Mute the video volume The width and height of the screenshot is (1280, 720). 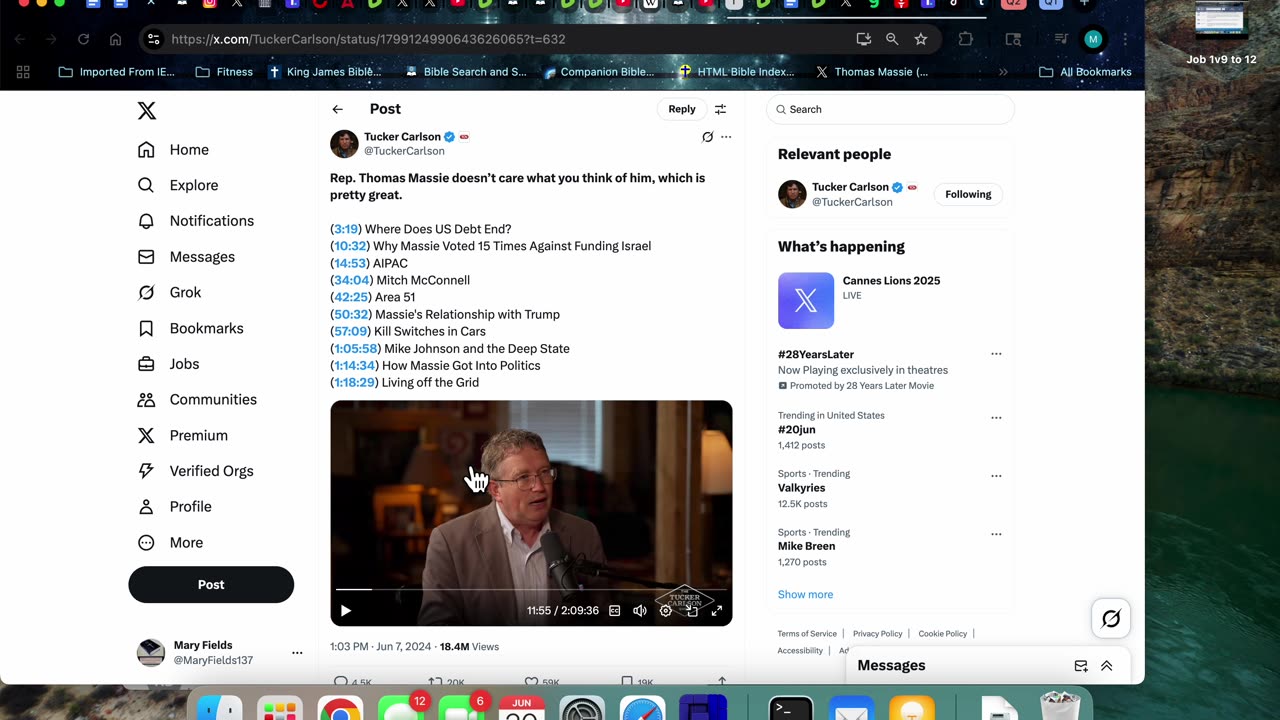[640, 611]
